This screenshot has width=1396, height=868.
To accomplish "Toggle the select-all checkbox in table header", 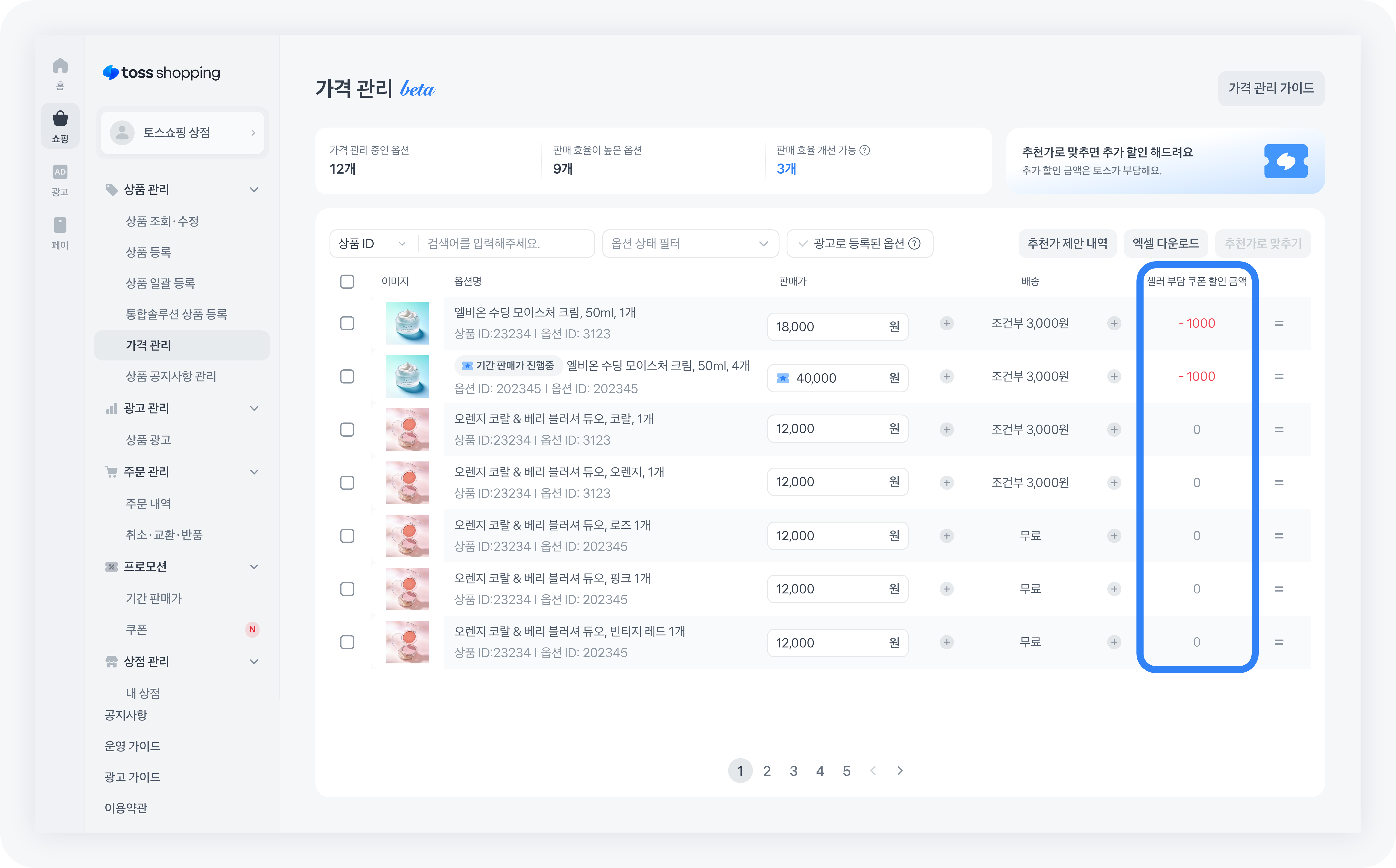I will coord(347,282).
